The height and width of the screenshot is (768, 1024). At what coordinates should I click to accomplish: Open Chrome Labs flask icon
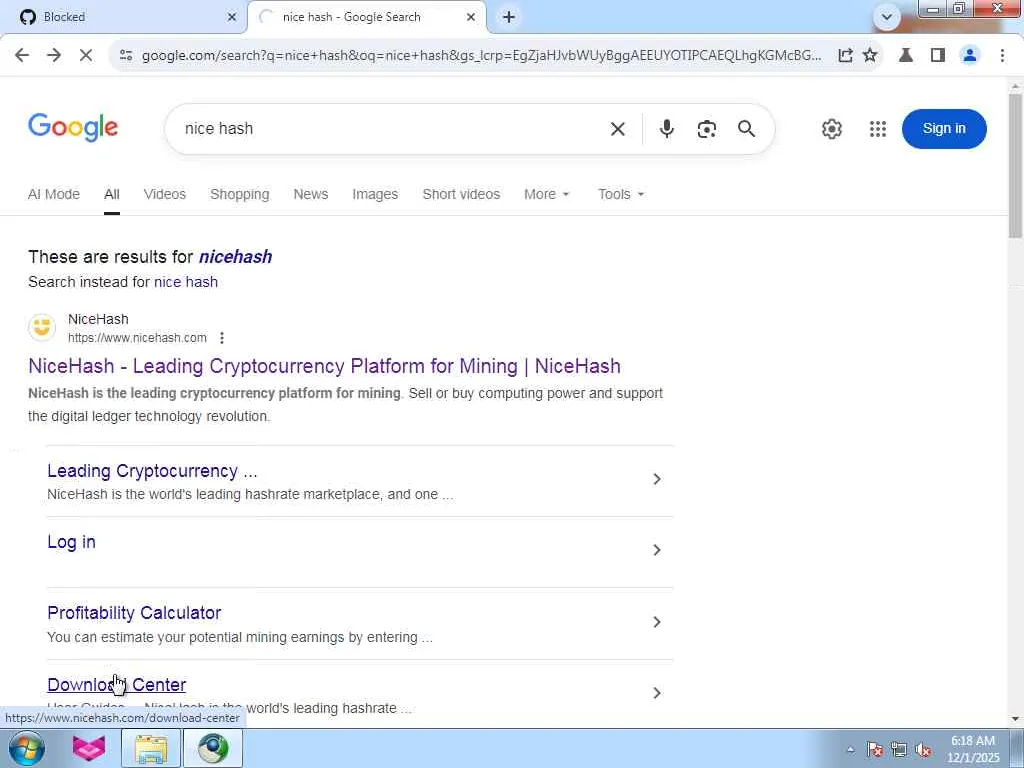(x=906, y=56)
